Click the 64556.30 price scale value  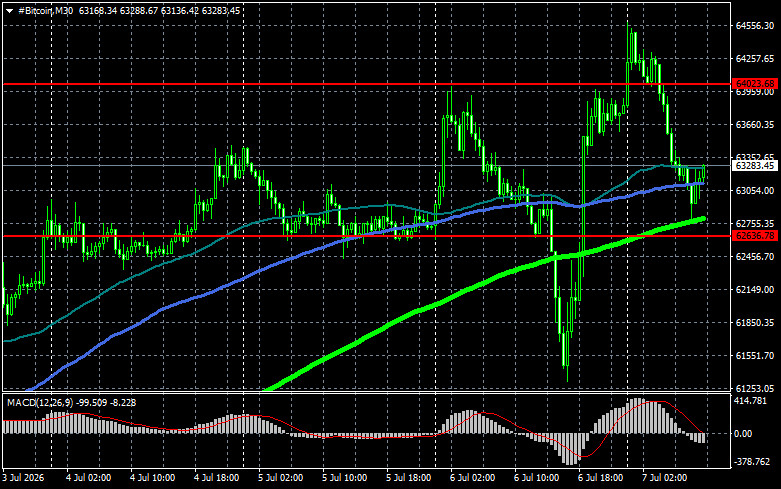pyautogui.click(x=755, y=25)
